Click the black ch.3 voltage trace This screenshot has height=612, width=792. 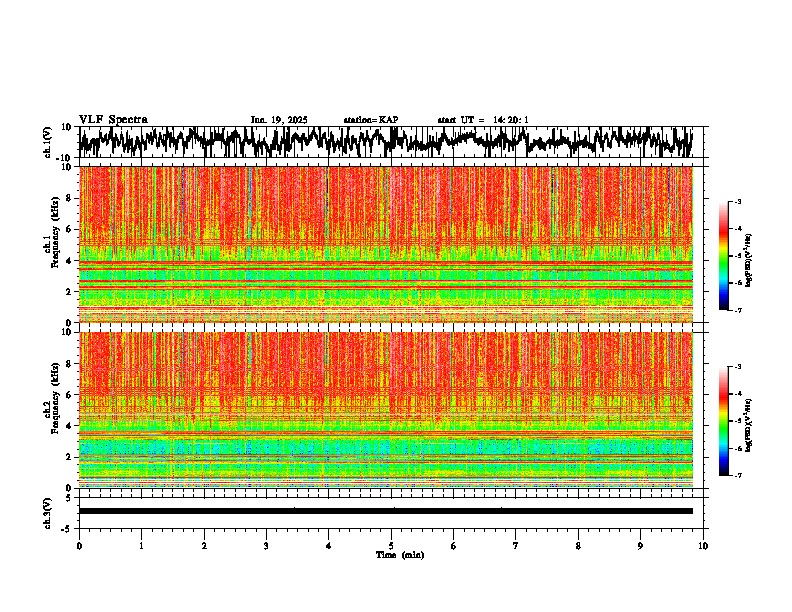pos(386,511)
